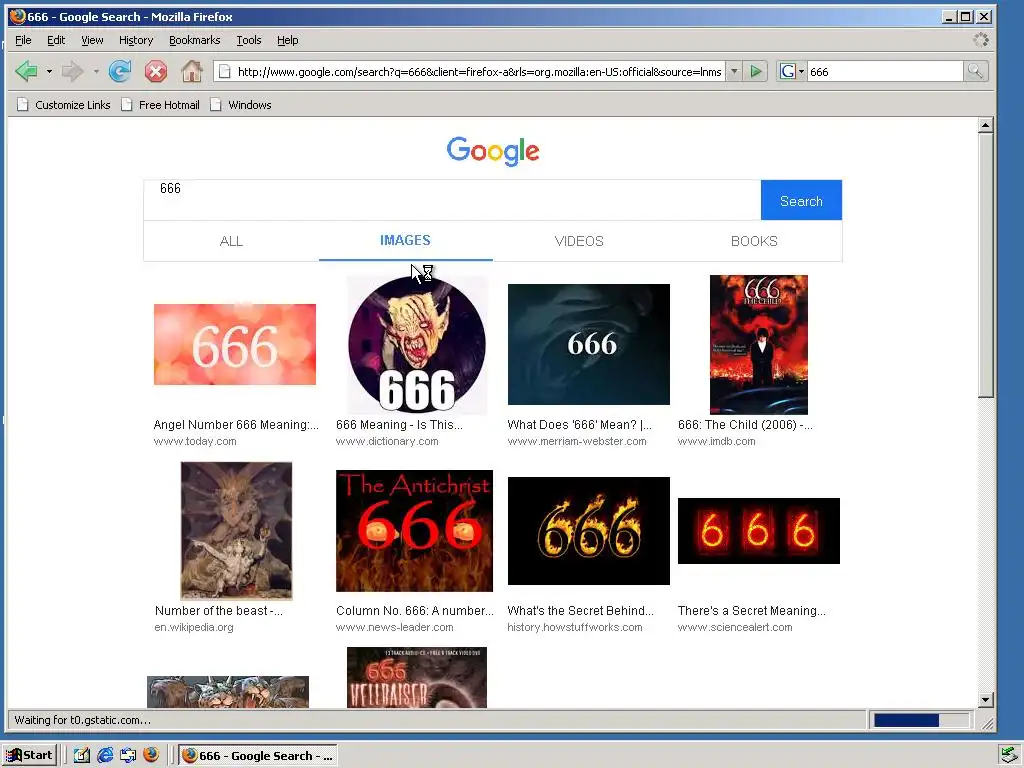The height and width of the screenshot is (768, 1024).
Task: Open What's the Secret Behind link
Action: (x=581, y=611)
